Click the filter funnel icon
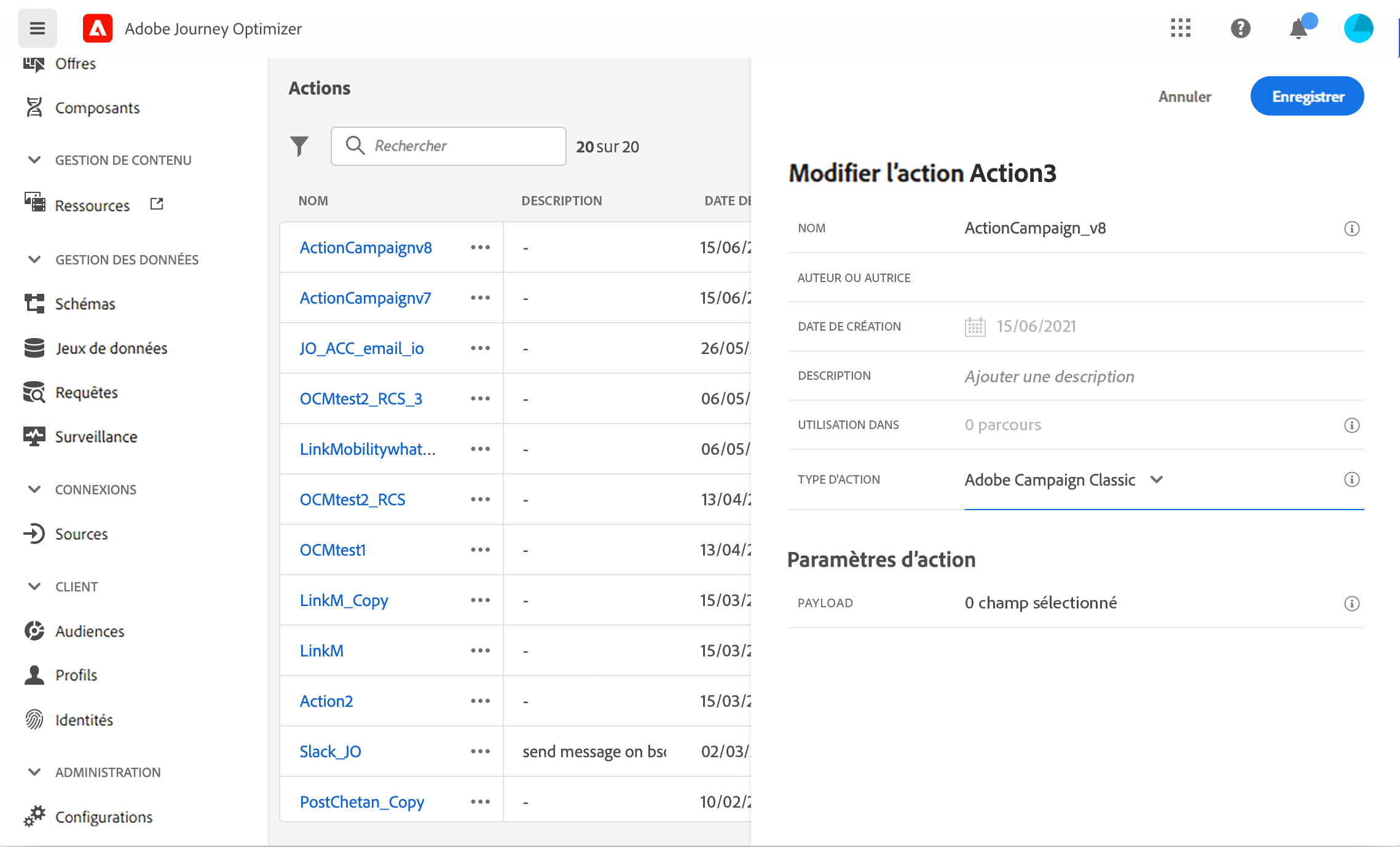1400x847 pixels. [299, 146]
